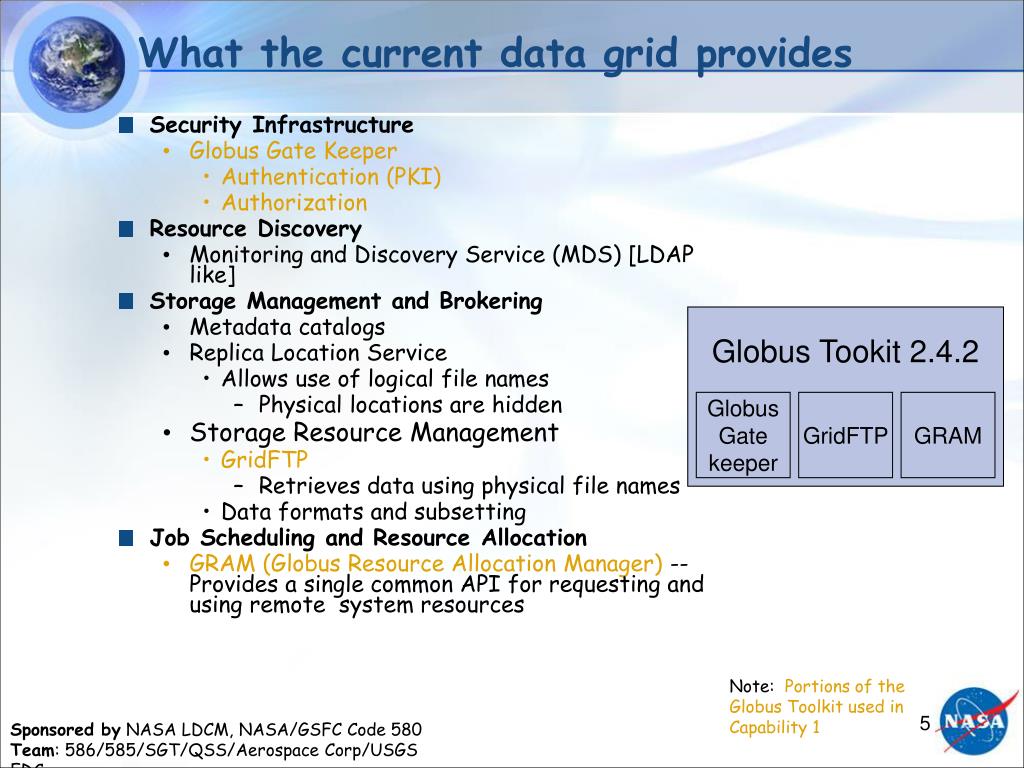Click 'Job Scheduling and Resource Allocation' heading
The image size is (1024, 768).
(x=368, y=538)
